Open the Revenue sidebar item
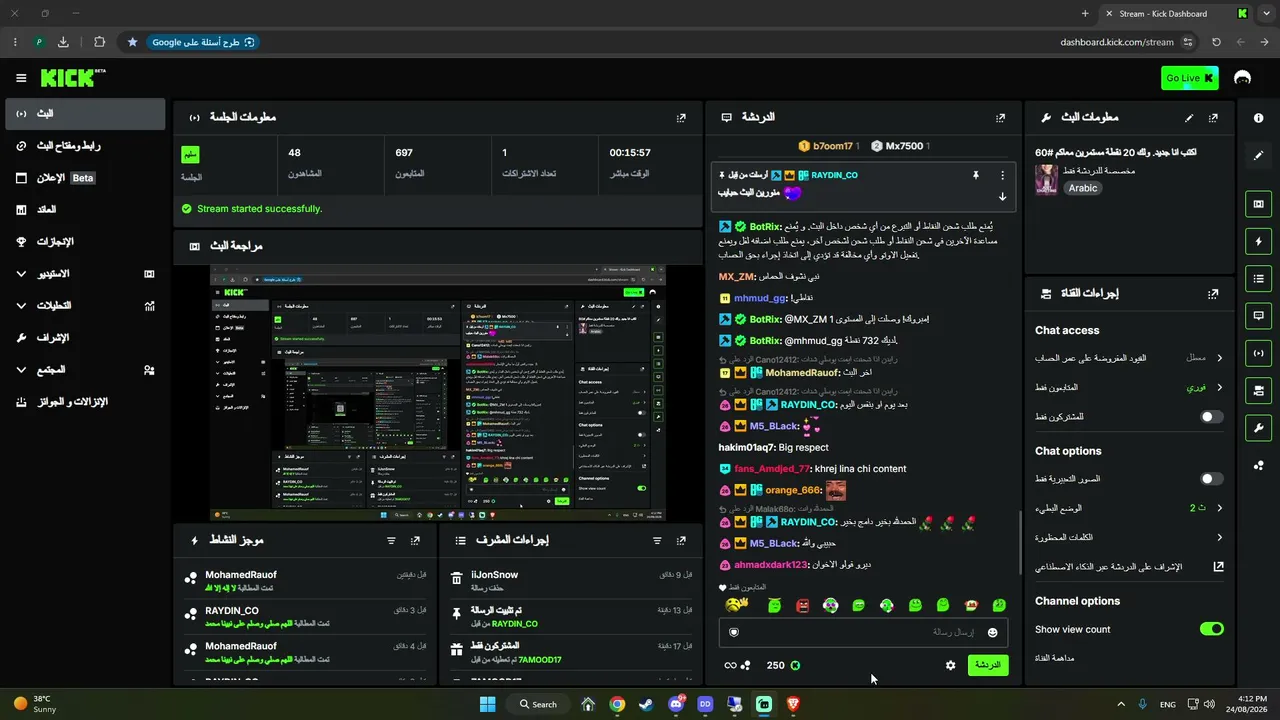The width and height of the screenshot is (1280, 720). tap(84, 210)
